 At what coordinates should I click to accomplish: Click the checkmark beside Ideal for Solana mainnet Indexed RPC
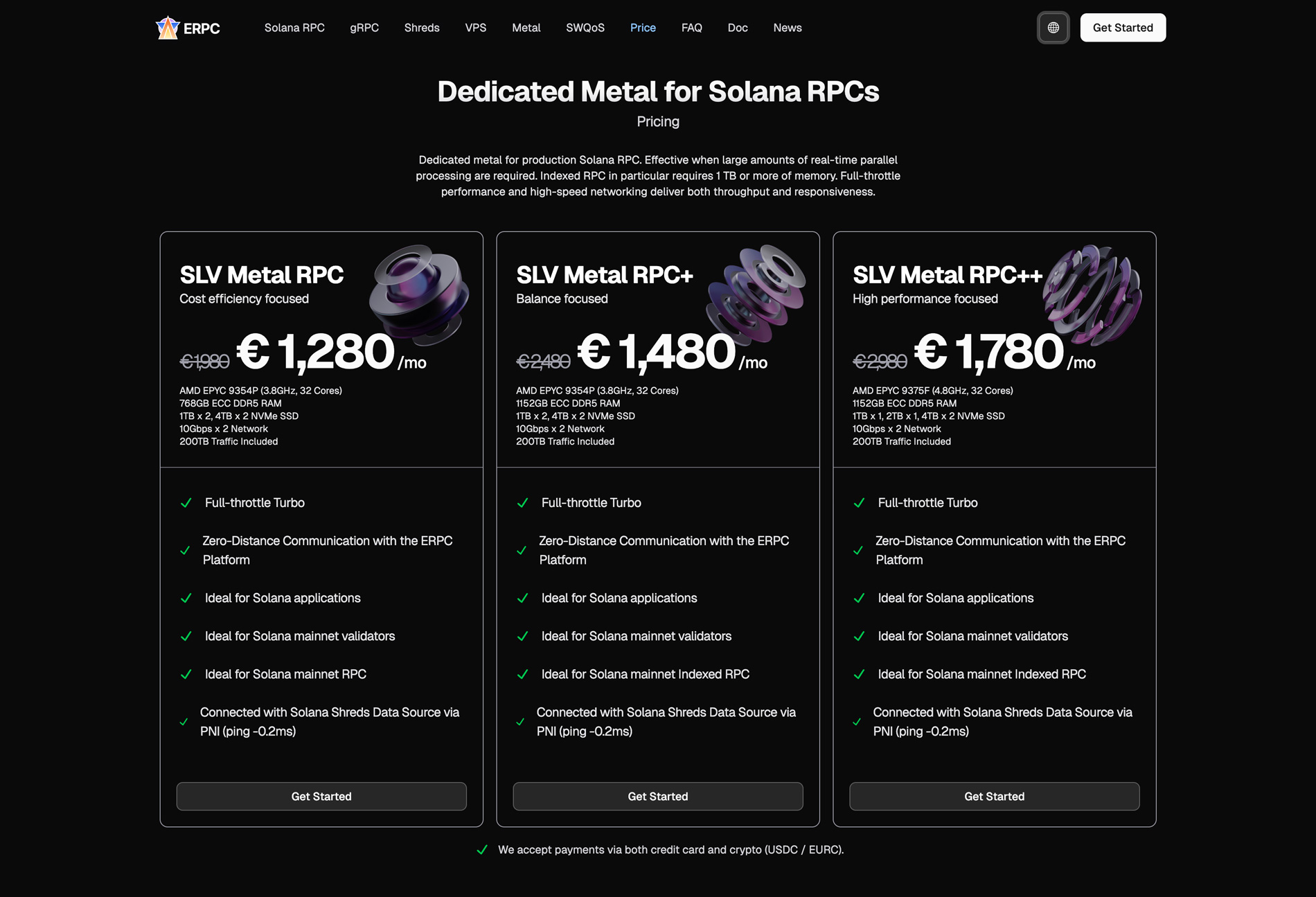522,673
